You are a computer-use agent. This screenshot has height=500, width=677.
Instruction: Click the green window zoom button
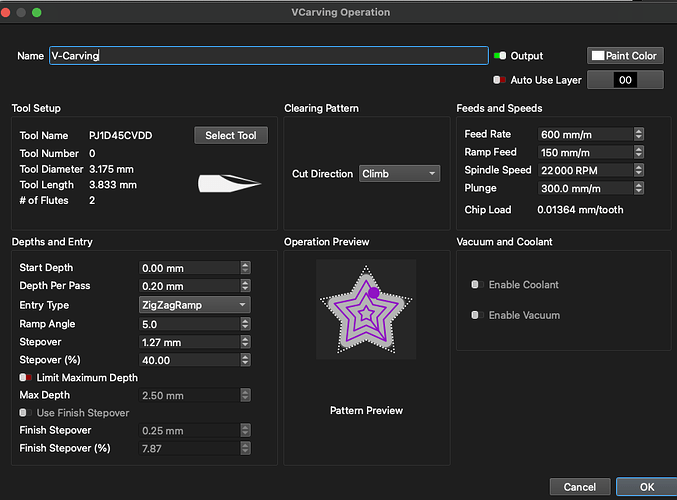tap(37, 13)
